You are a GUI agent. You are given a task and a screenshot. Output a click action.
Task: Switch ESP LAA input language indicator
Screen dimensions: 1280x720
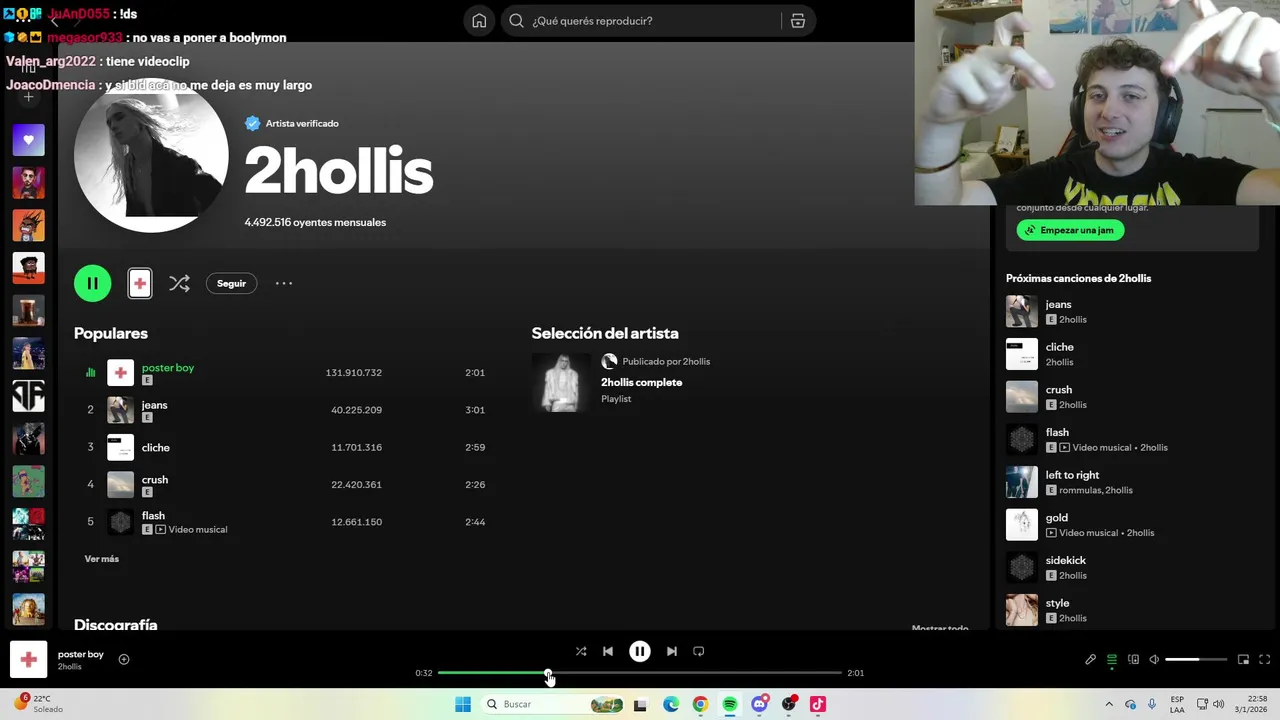tap(1177, 704)
